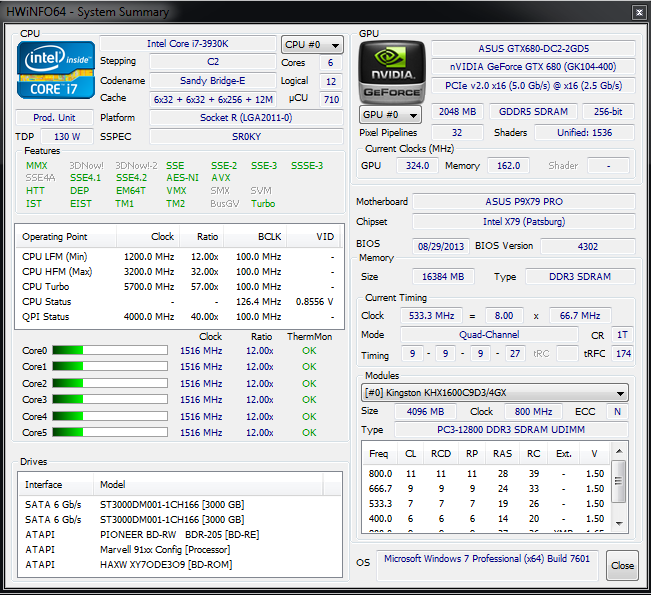
Task: Click the Core0 usage bar
Action: tap(110, 350)
